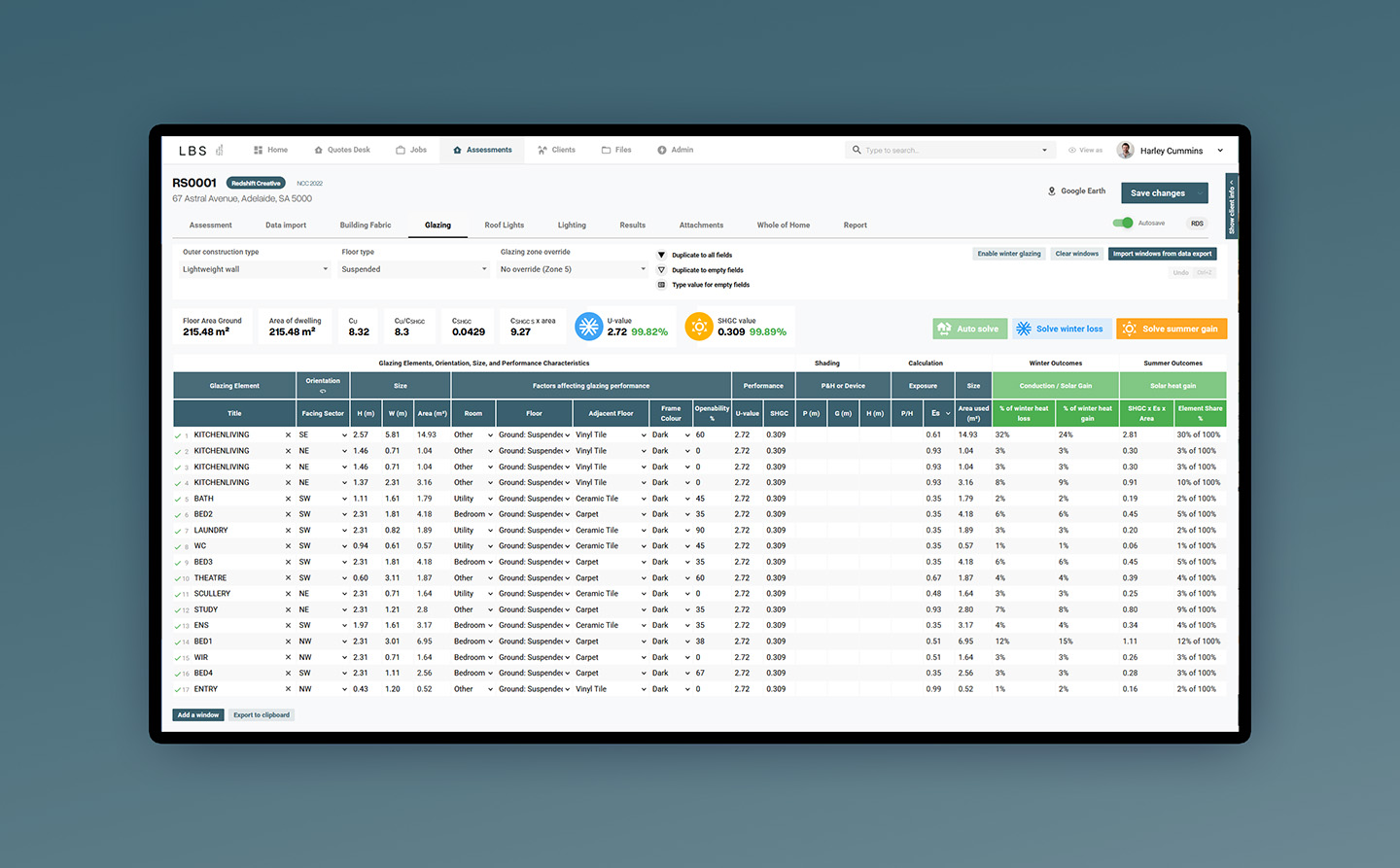Click Import windows from data export
The image size is (1400, 868).
(1162, 254)
